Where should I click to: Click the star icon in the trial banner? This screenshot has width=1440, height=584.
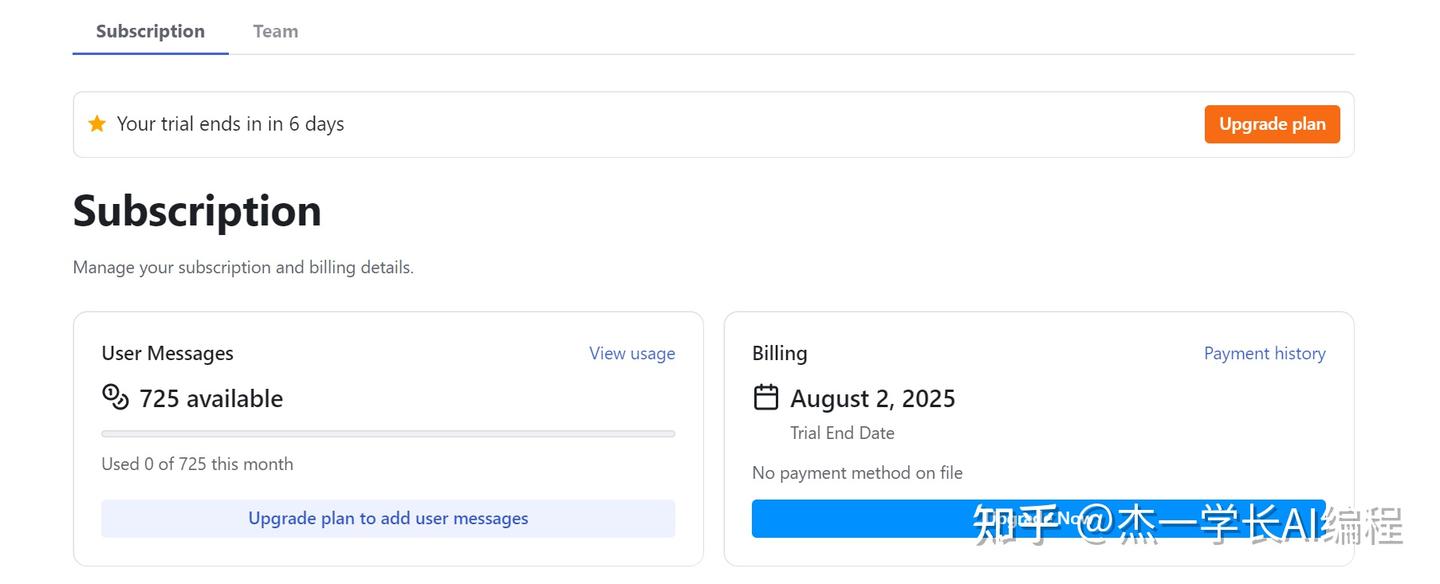pos(96,123)
